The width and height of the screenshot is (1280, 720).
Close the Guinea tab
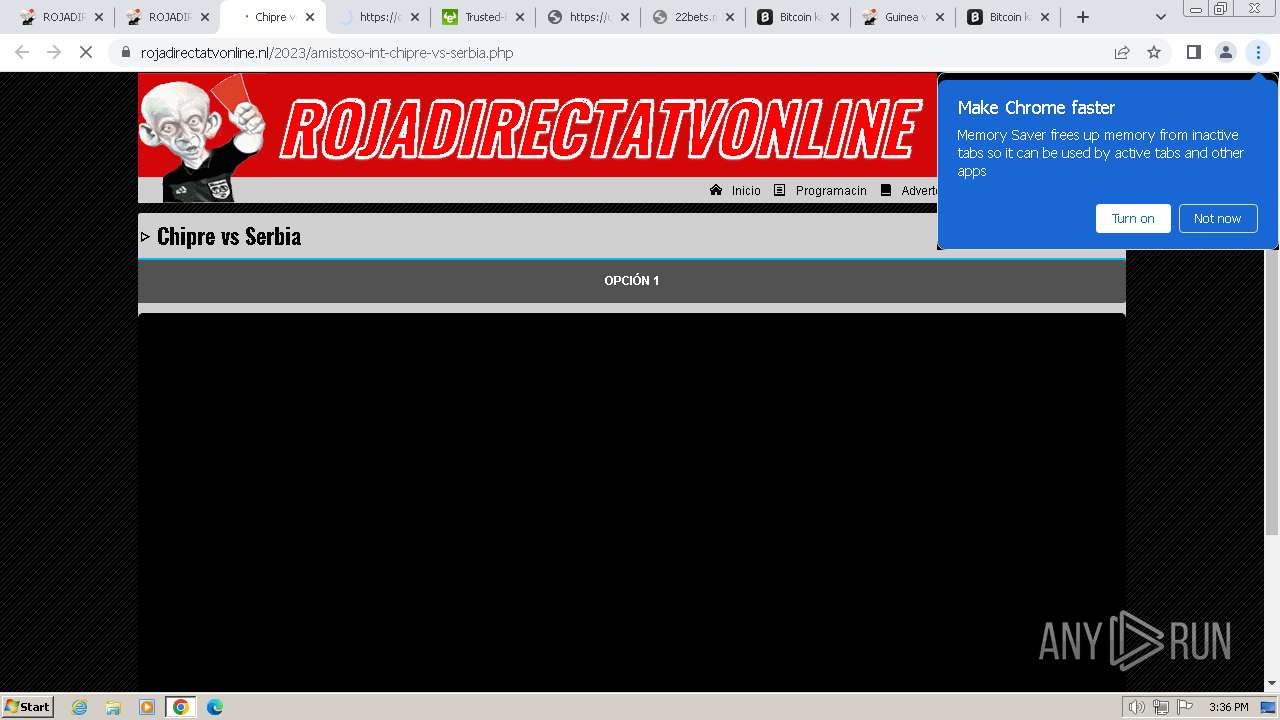point(940,17)
